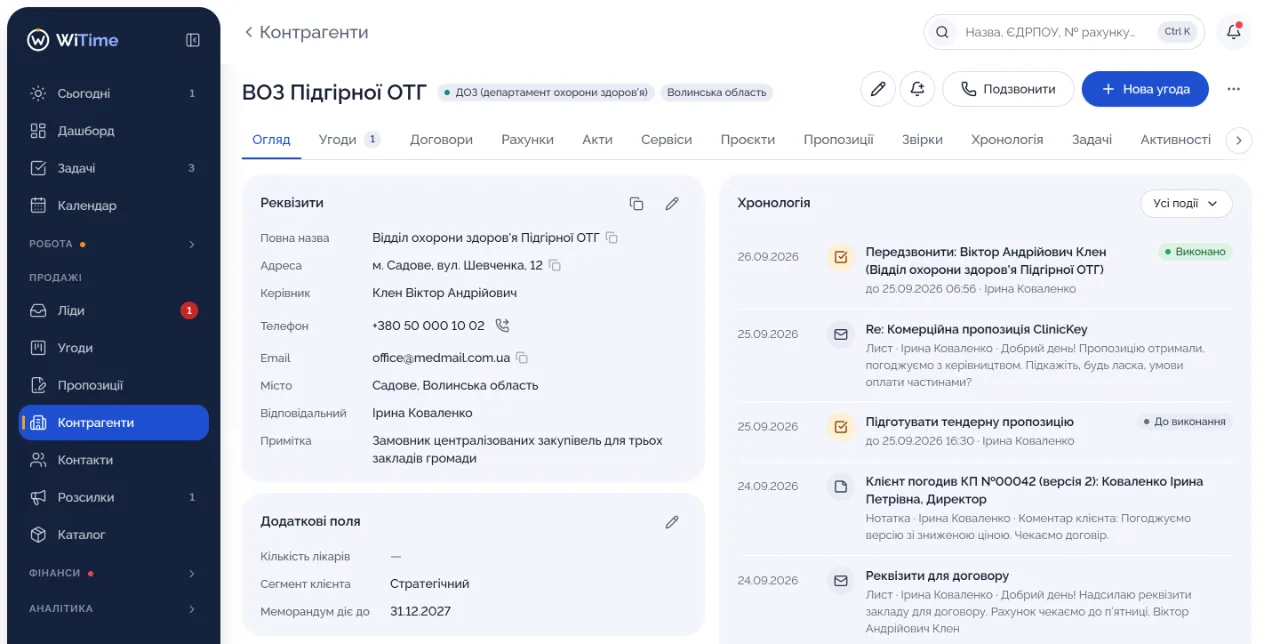Switch to the Договори tab
Viewport: 1280px width, 644px height.
click(441, 140)
